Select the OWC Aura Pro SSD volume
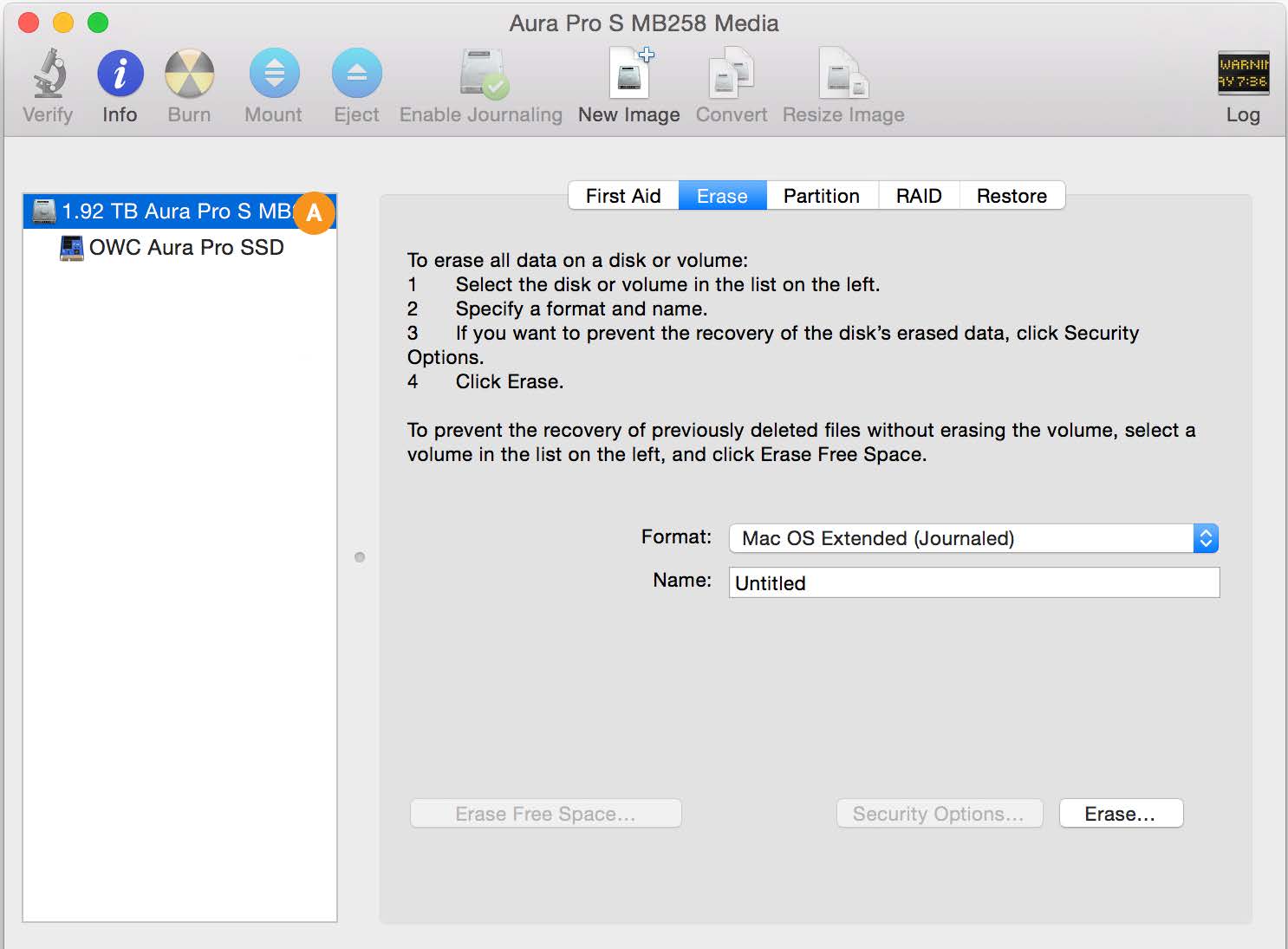The width and height of the screenshot is (1288, 949). point(185,247)
